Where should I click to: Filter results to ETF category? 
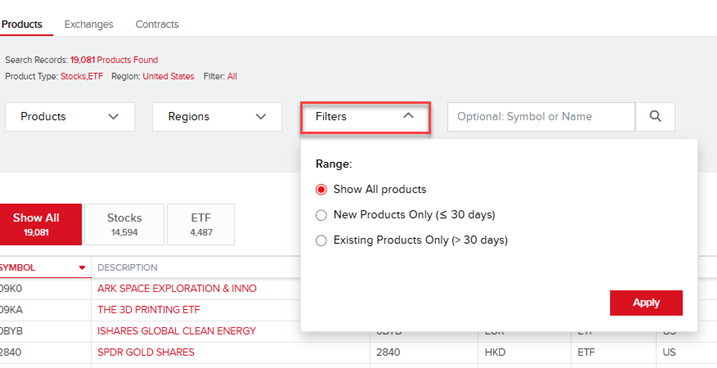pos(201,224)
